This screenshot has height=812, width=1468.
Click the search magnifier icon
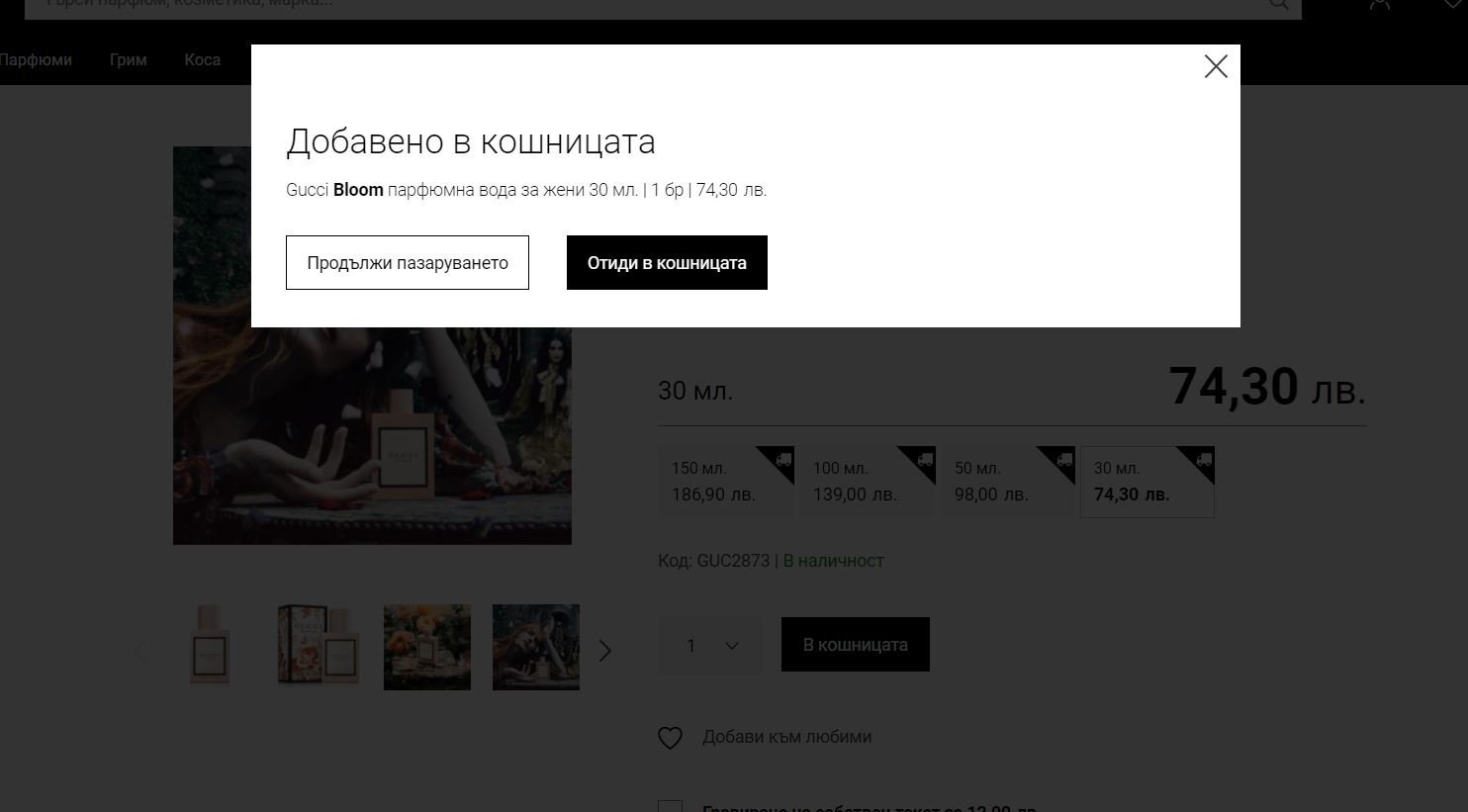pos(1279,4)
